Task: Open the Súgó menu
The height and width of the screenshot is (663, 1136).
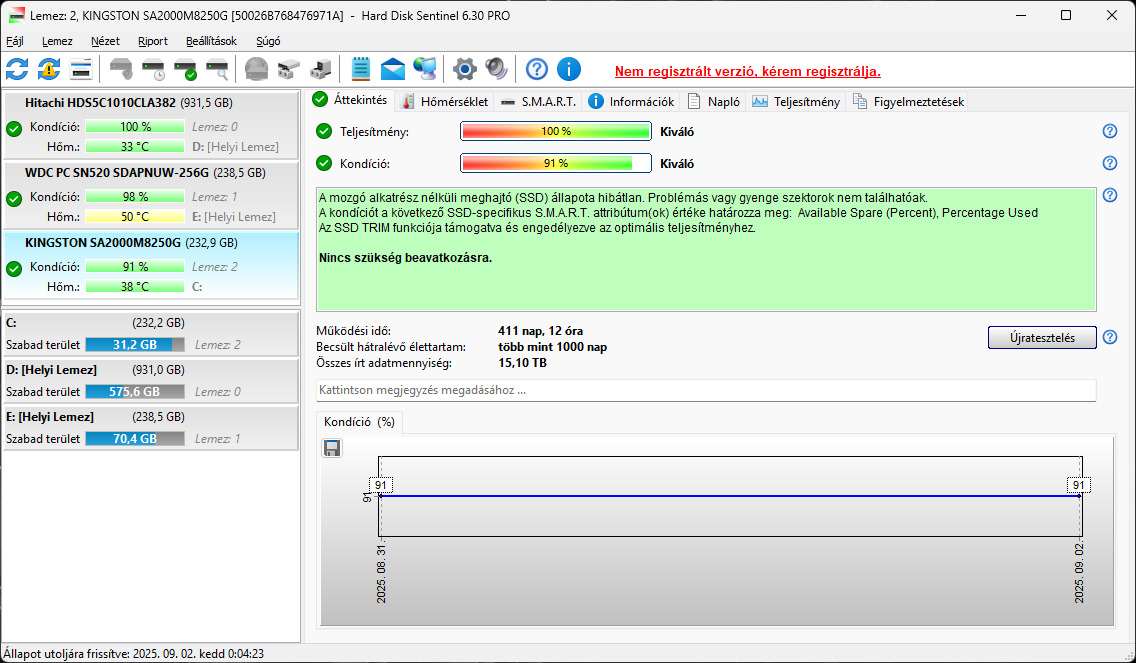Action: (268, 41)
